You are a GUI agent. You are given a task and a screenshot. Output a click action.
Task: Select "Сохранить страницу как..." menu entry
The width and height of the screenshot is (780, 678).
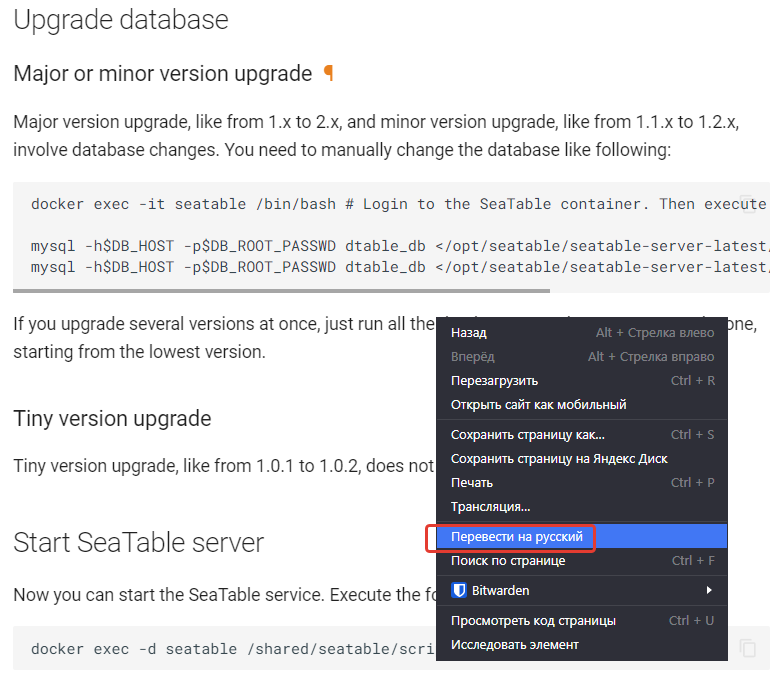527,434
